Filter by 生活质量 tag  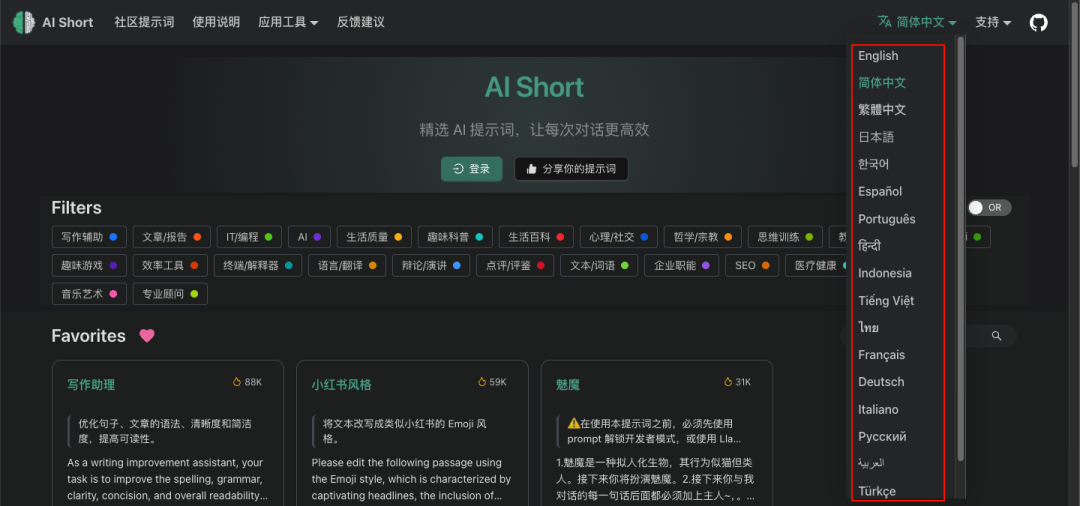[x=374, y=237]
